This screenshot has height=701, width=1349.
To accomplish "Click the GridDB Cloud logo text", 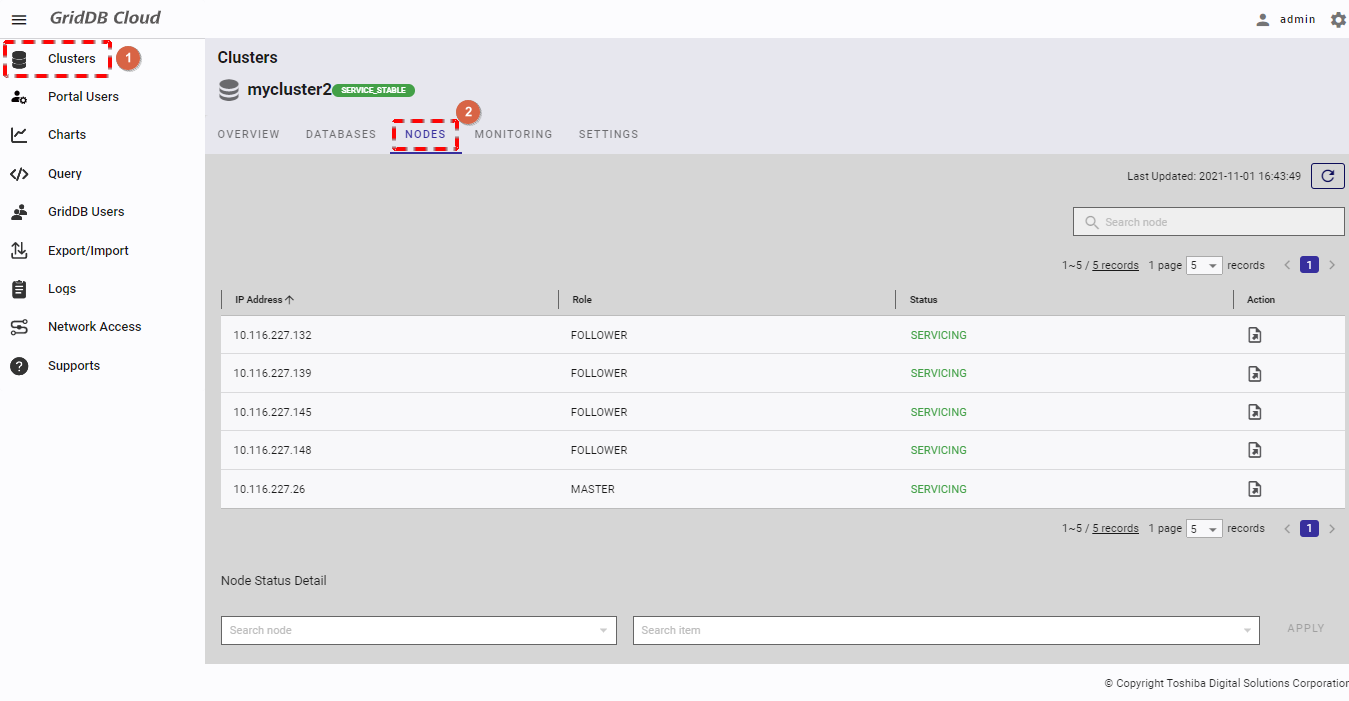I will [x=105, y=18].
